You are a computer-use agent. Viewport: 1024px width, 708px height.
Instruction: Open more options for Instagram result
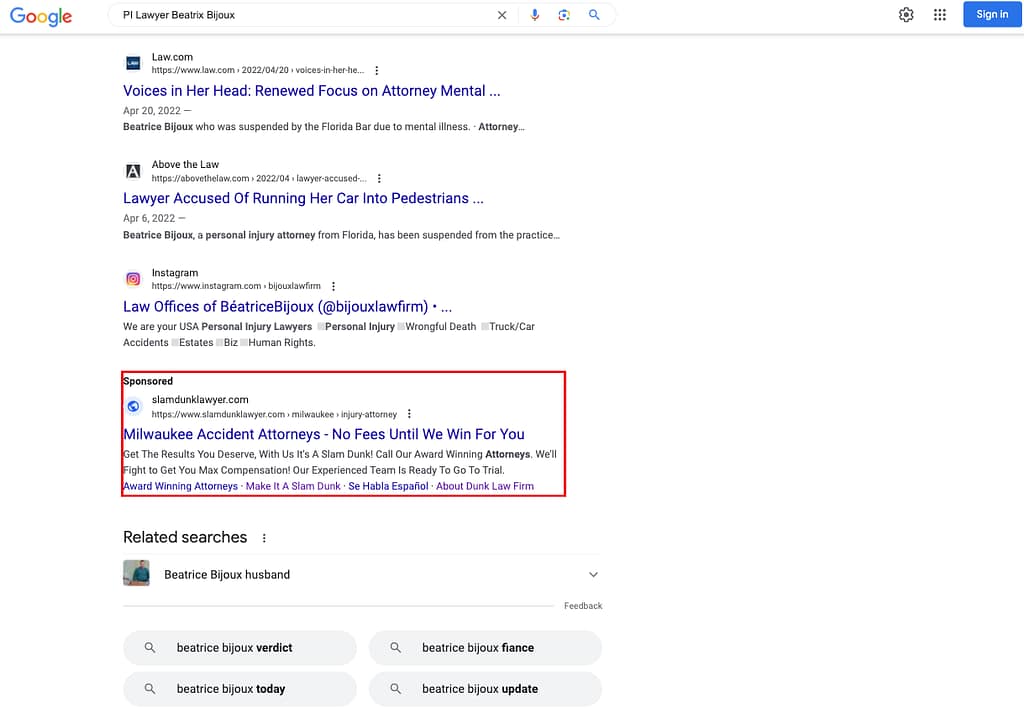click(334, 286)
